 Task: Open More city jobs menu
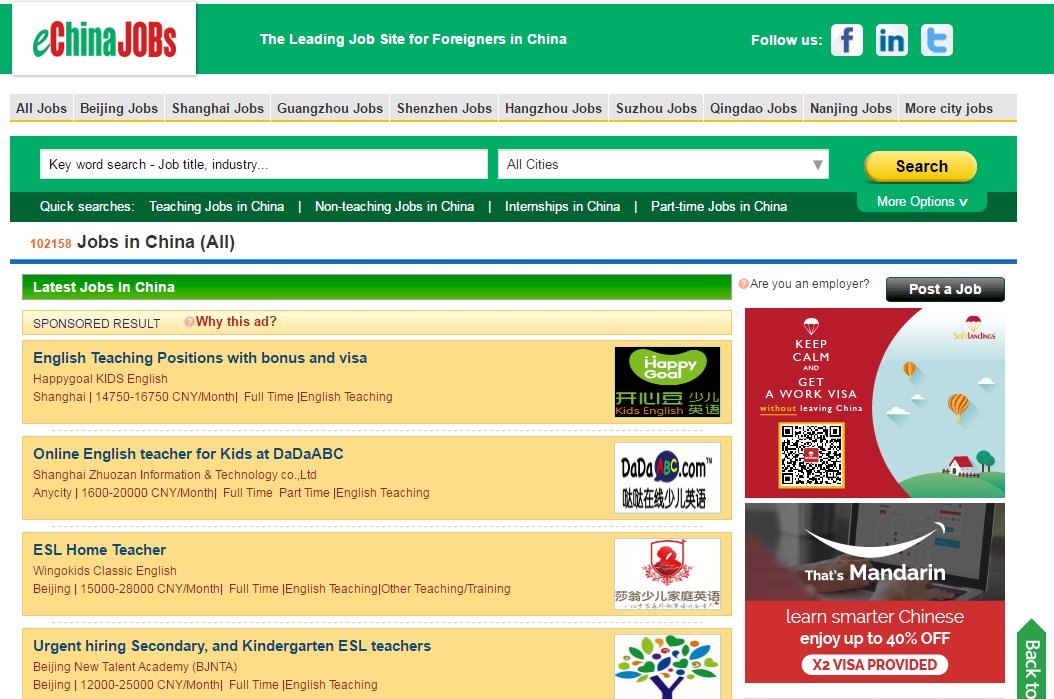pos(948,108)
